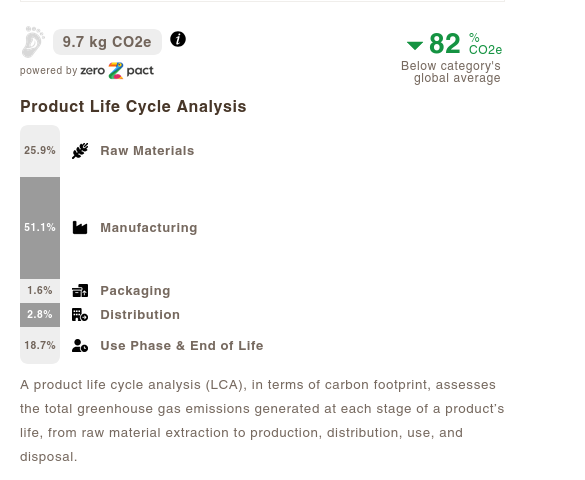Click the Below category's global average text
The width and height of the screenshot is (585, 480).
coord(451,72)
